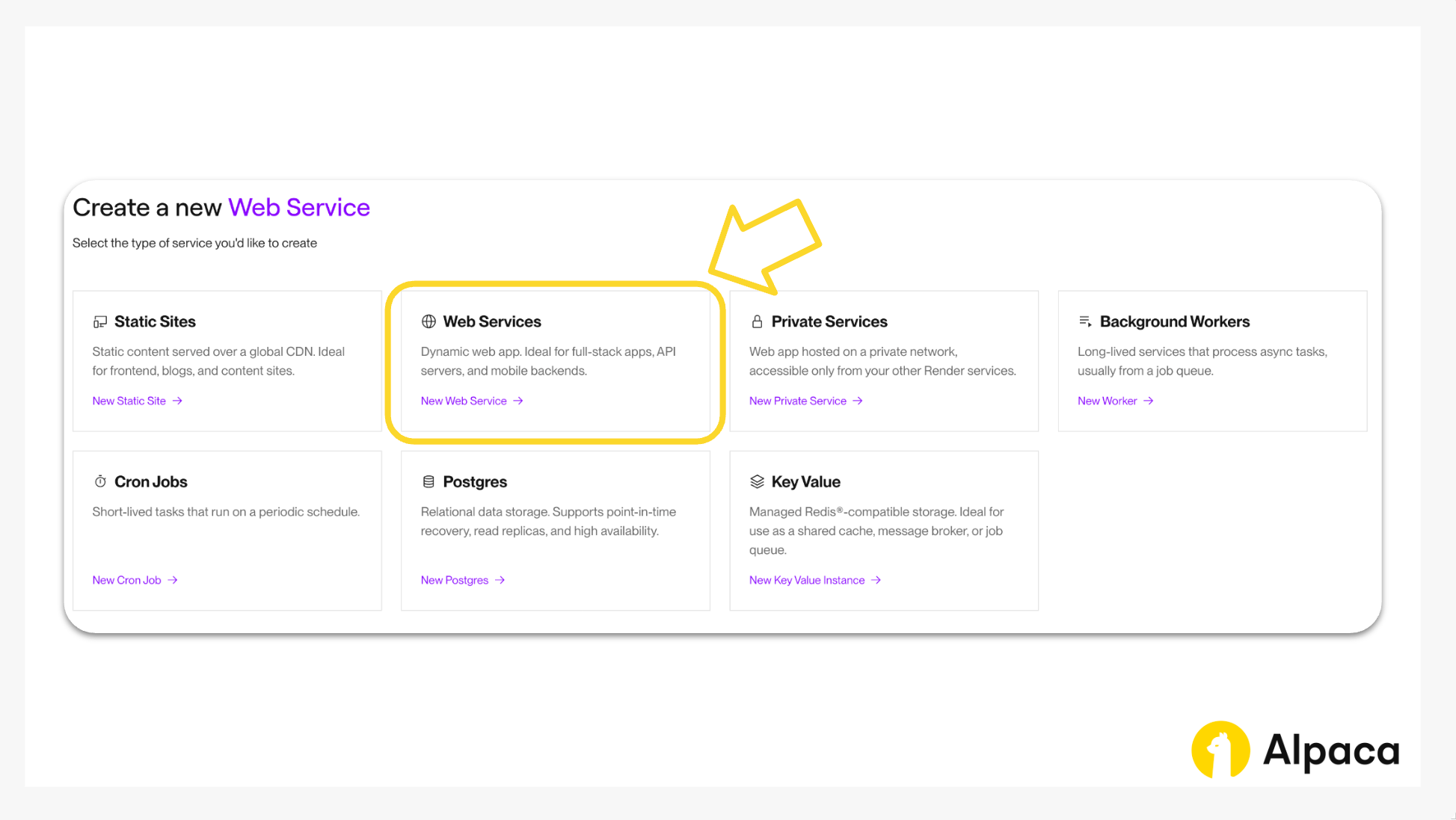The image size is (1456, 820).
Task: Click the Static Sites monitor icon
Action: [100, 321]
